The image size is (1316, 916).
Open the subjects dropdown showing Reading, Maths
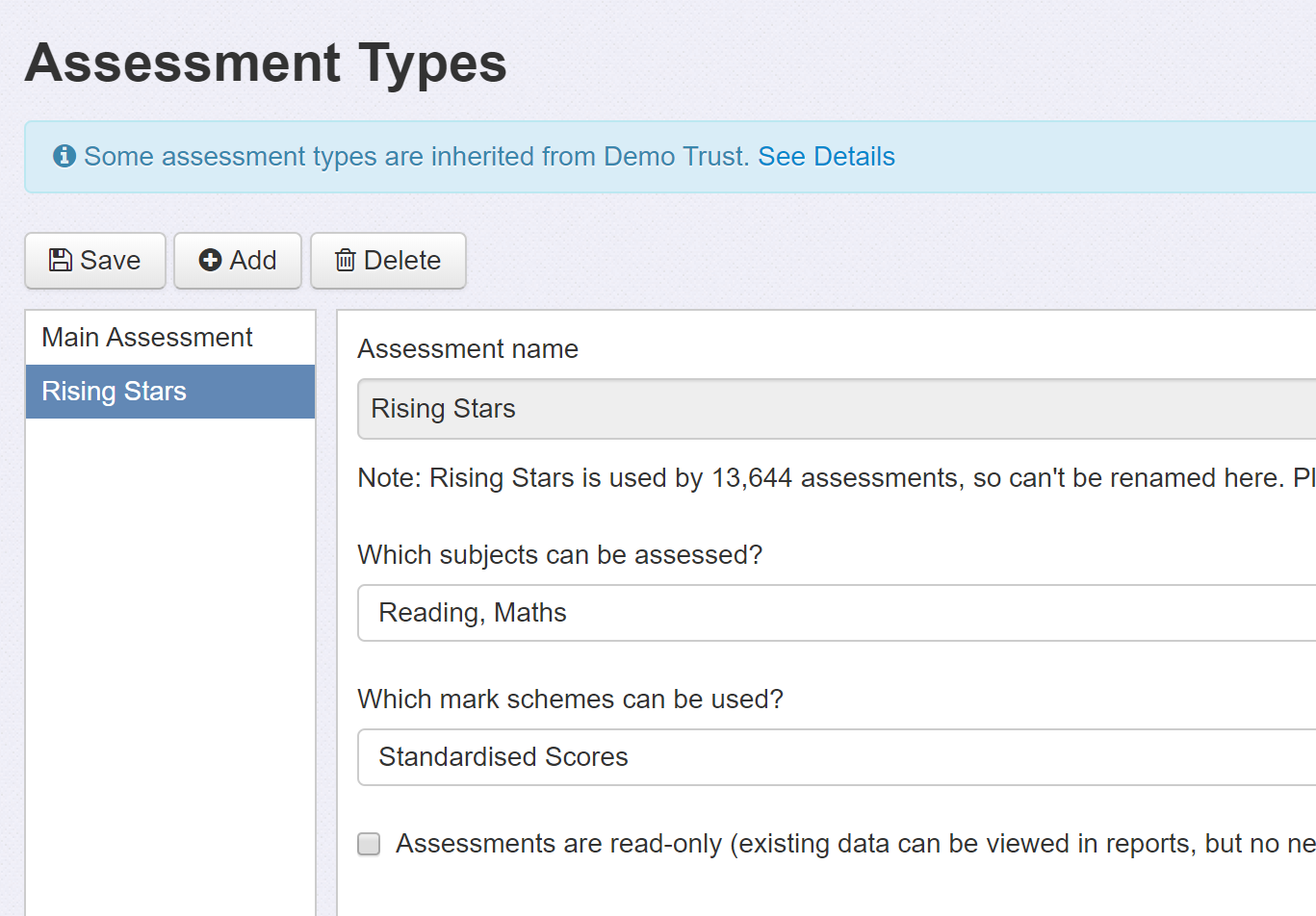(837, 613)
